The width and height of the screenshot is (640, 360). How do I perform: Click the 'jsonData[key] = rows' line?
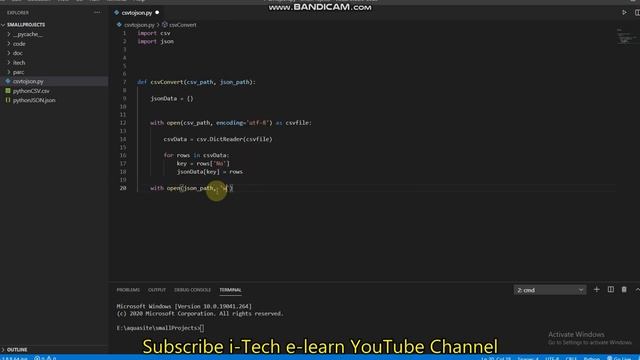coord(209,172)
